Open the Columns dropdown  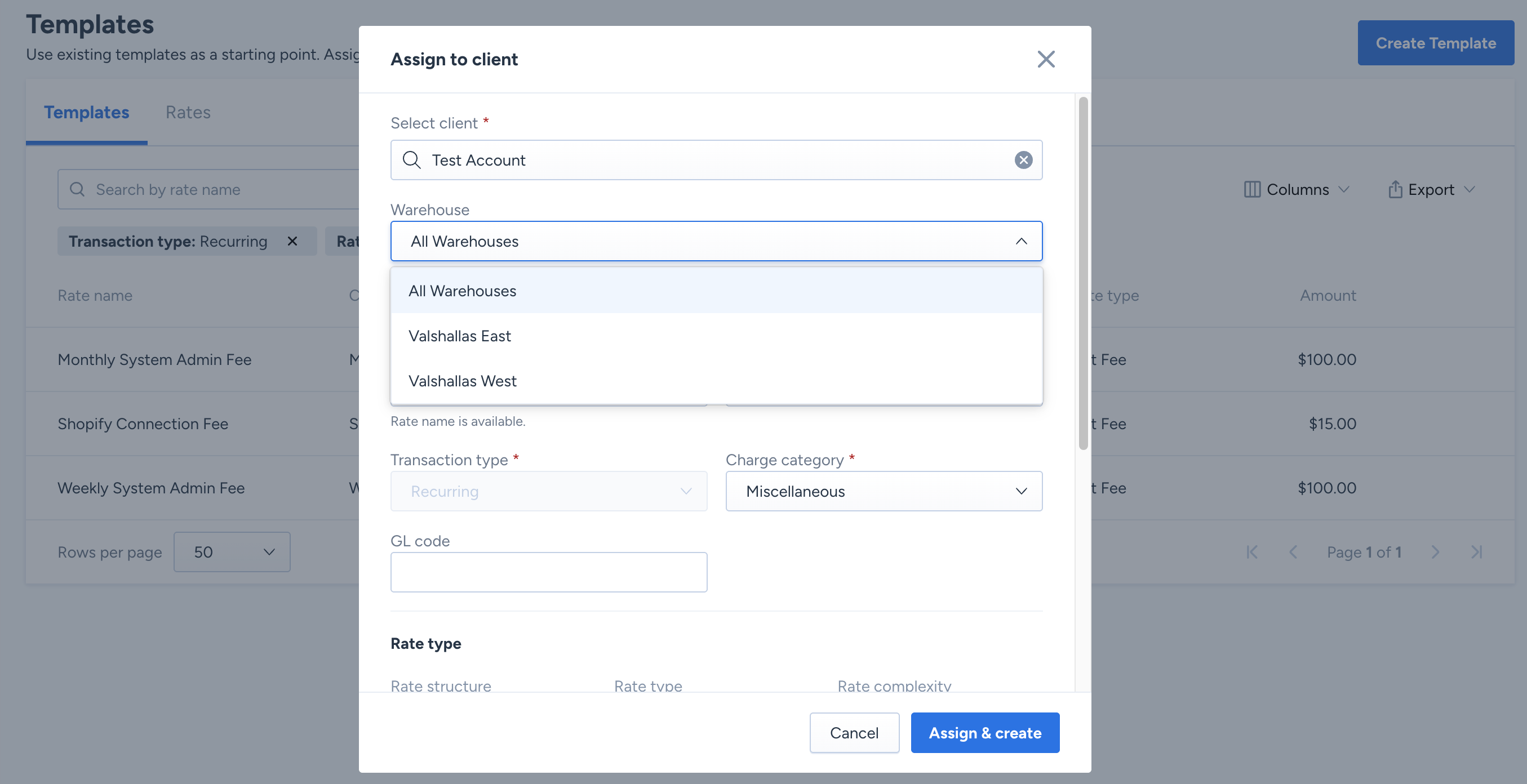click(x=1297, y=190)
